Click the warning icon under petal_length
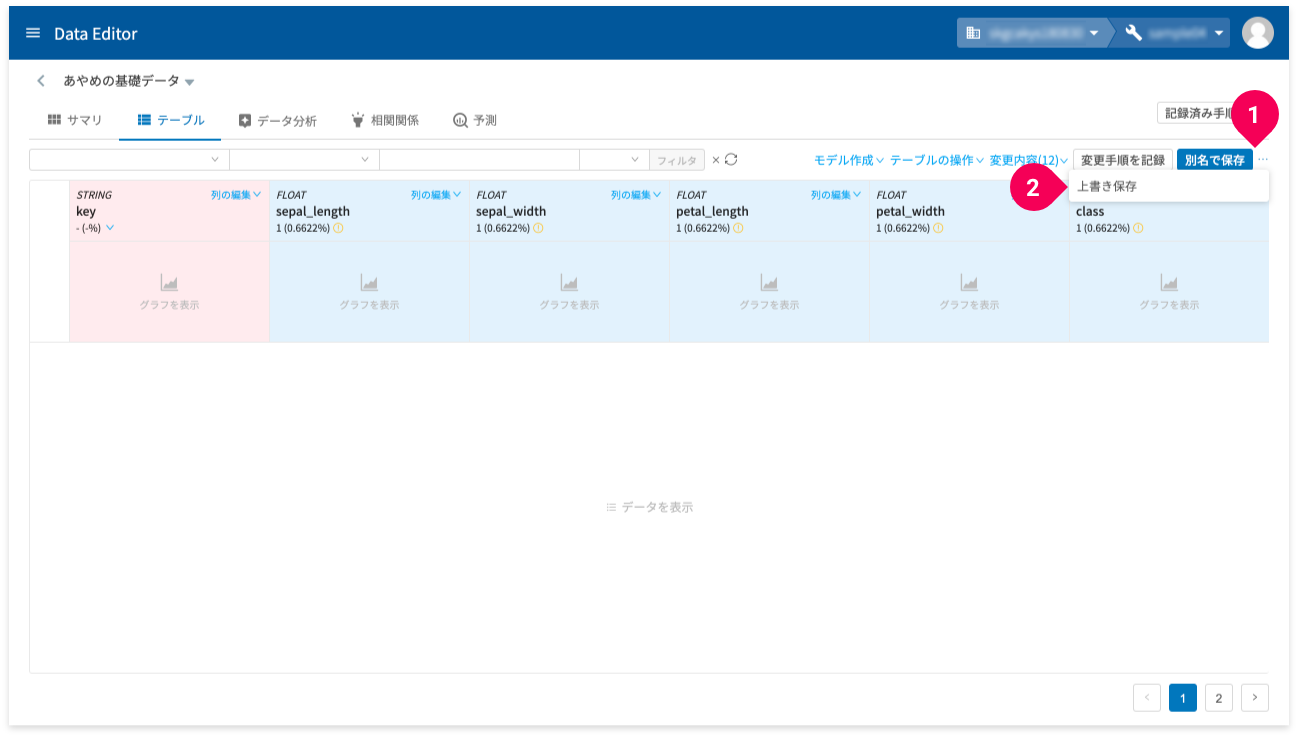Image resolution: width=1298 pixels, height=738 pixels. pyautogui.click(x=738, y=228)
